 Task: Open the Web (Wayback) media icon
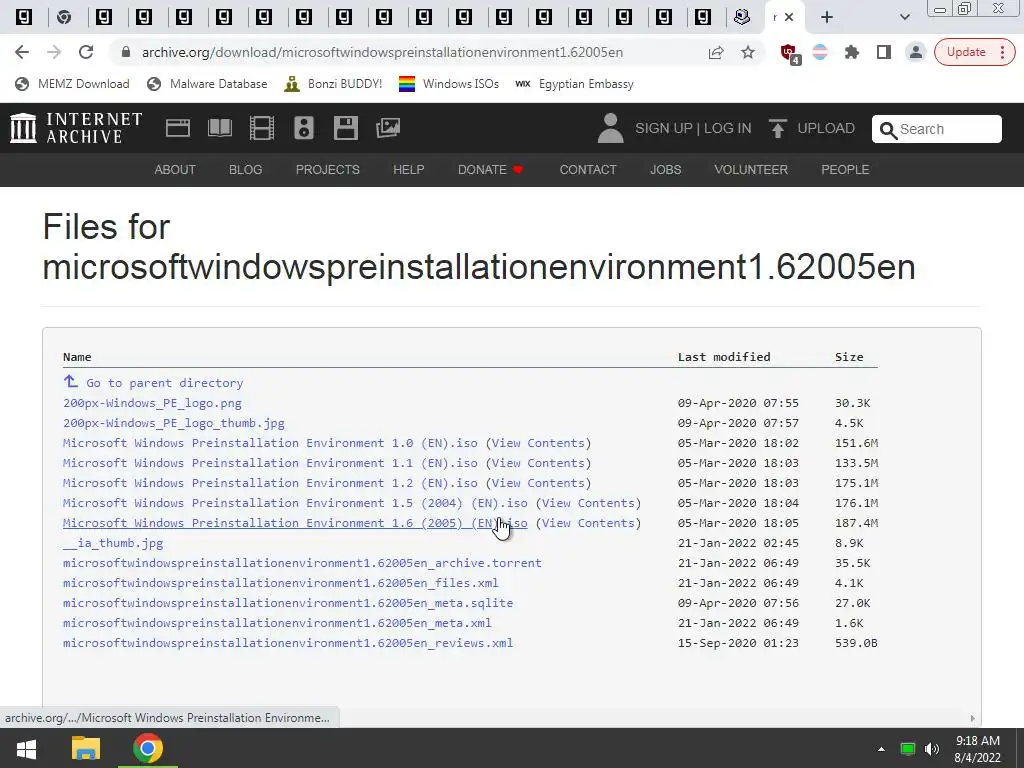(x=178, y=128)
